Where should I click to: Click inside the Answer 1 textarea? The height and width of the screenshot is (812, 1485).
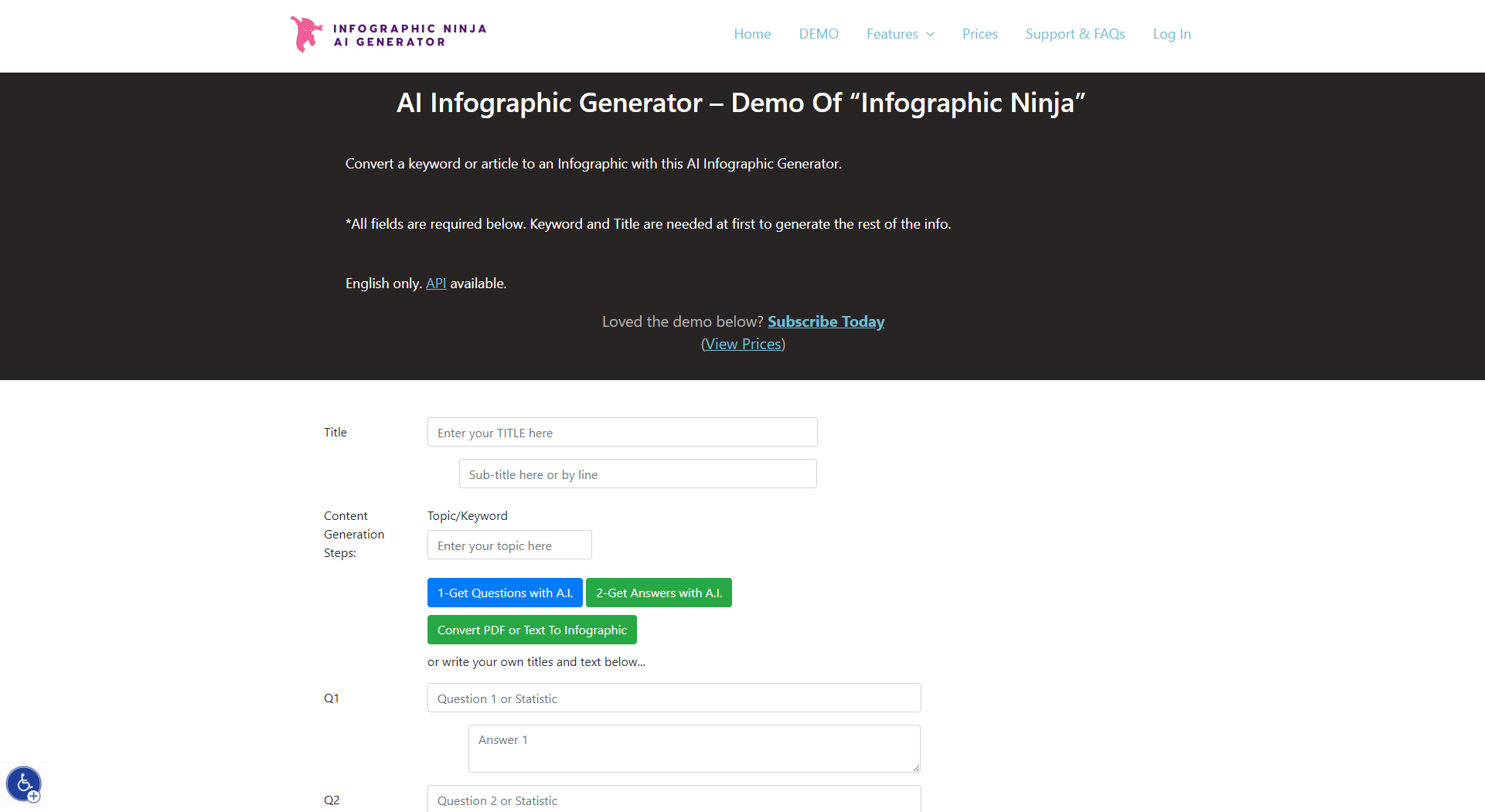693,748
